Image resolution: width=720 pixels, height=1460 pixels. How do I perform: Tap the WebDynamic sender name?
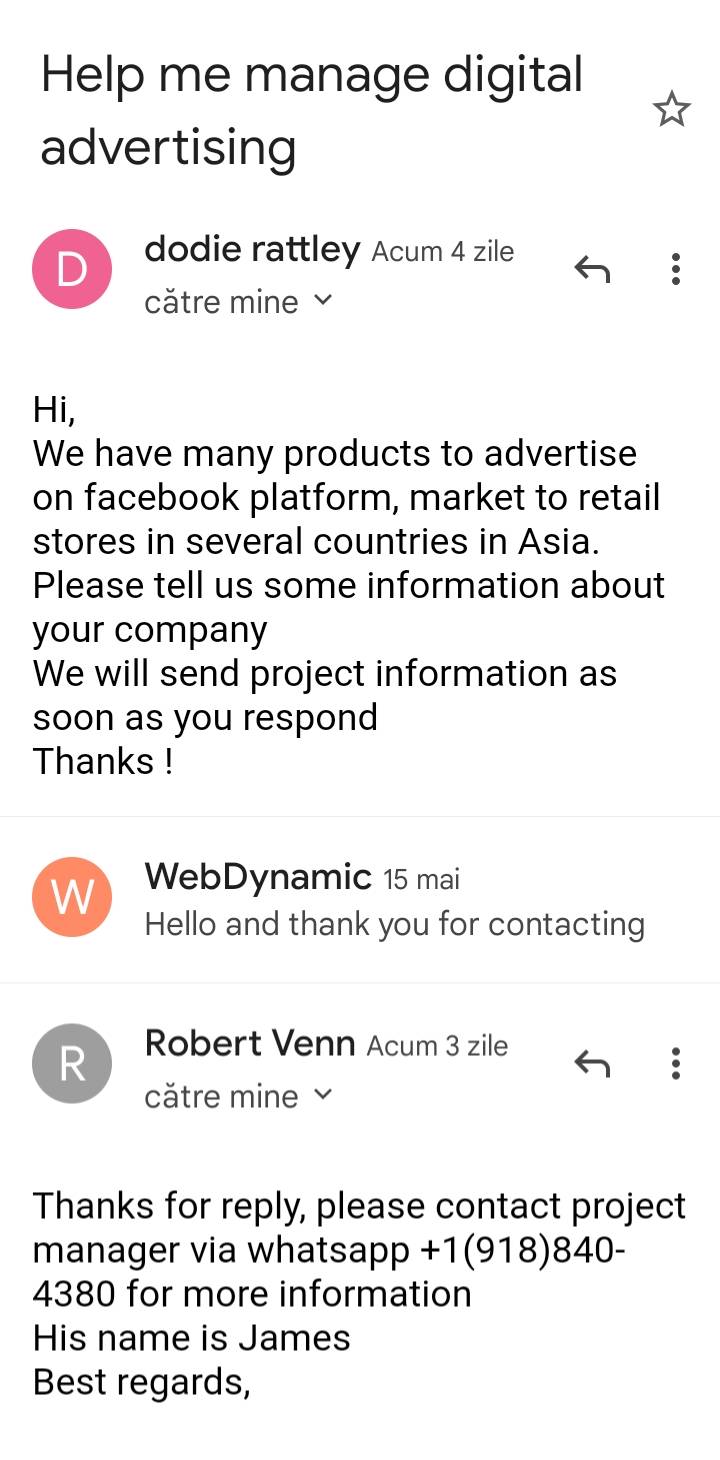pyautogui.click(x=258, y=877)
